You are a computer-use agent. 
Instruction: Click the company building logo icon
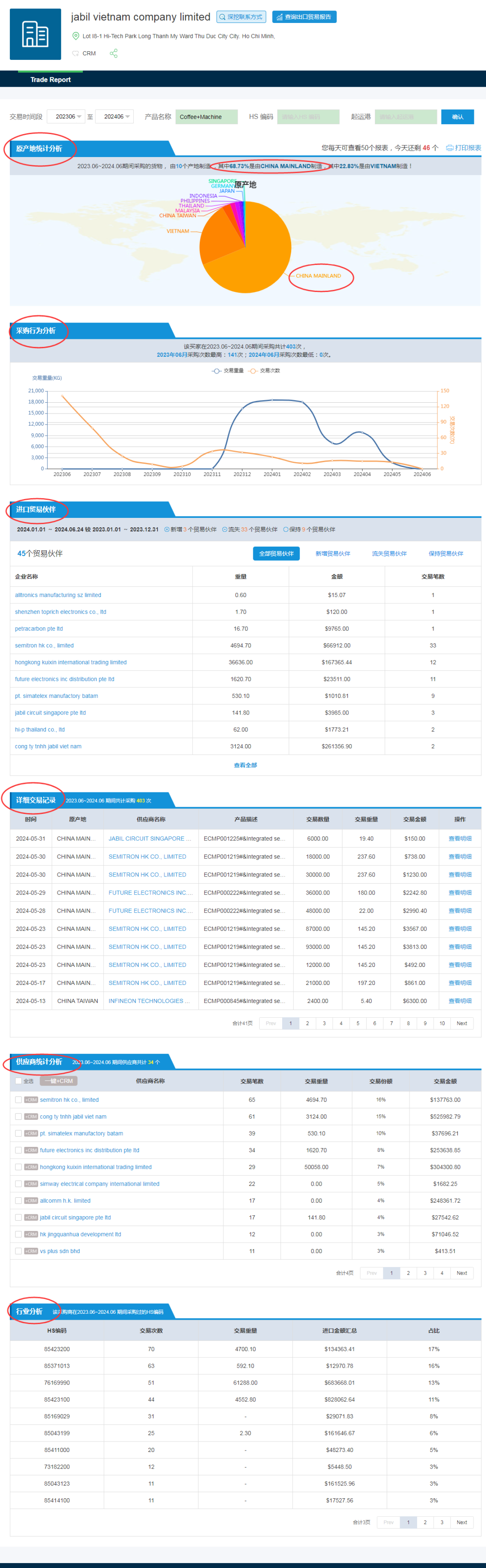35,34
